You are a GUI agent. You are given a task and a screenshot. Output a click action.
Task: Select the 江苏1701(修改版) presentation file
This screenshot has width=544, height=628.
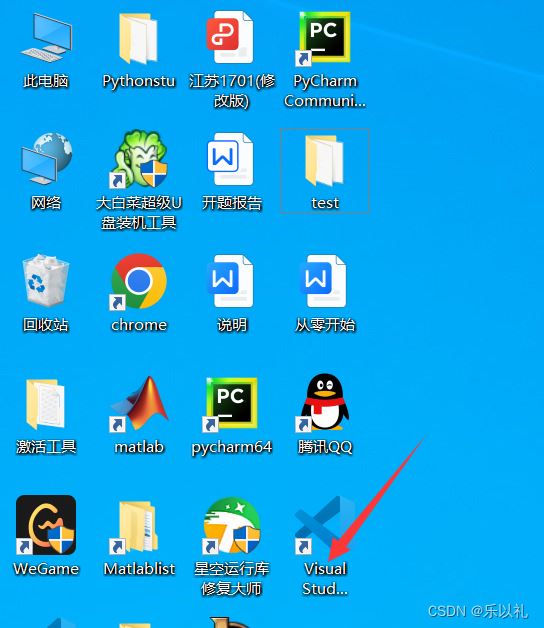(230, 37)
